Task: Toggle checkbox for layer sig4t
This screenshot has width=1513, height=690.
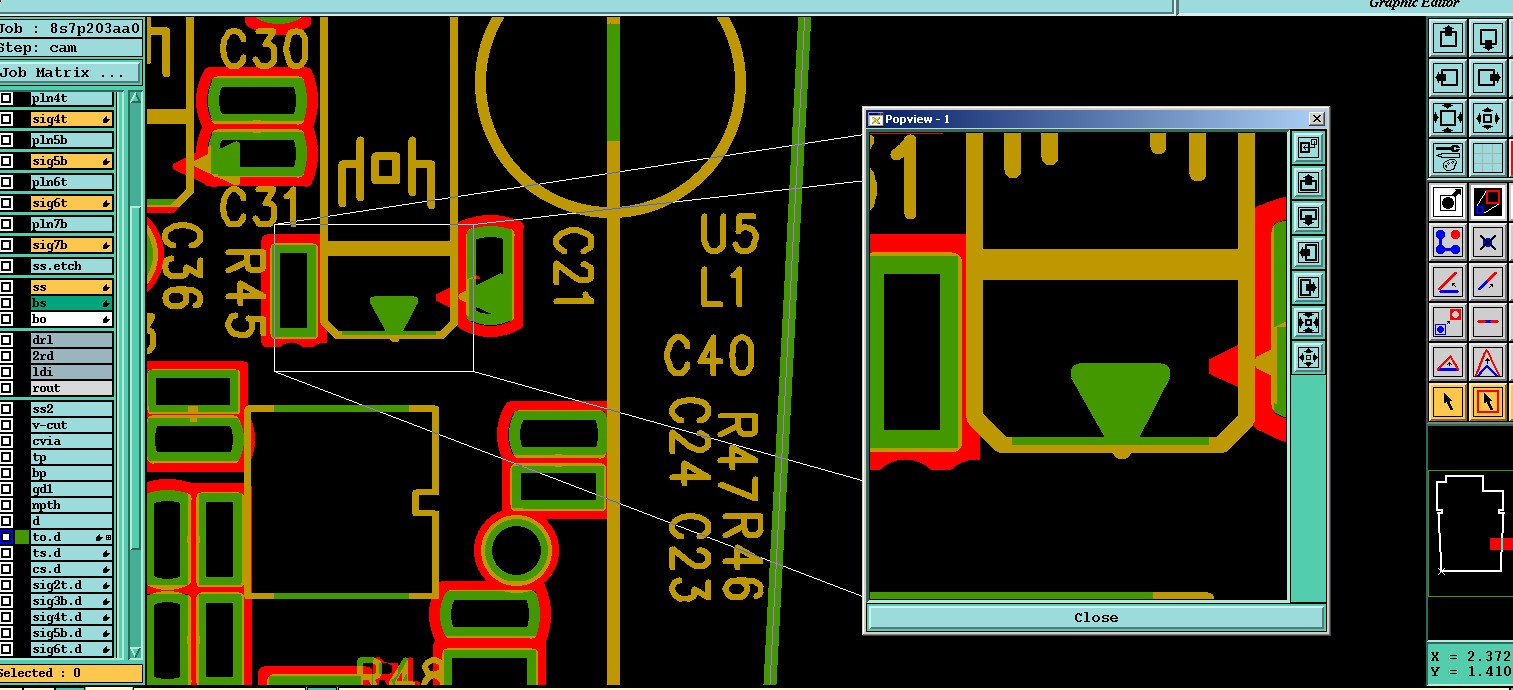Action: coord(6,119)
